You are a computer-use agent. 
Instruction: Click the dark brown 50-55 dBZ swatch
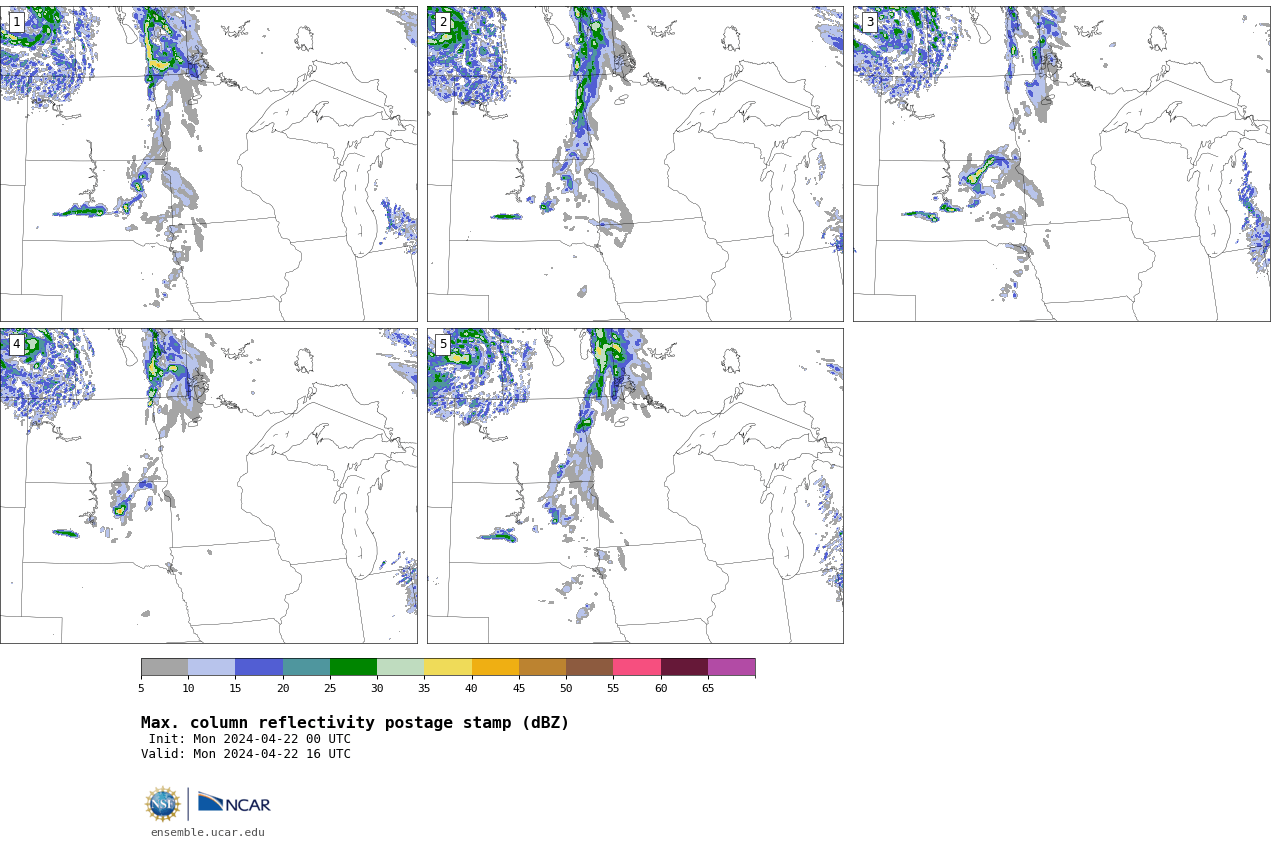pos(589,667)
